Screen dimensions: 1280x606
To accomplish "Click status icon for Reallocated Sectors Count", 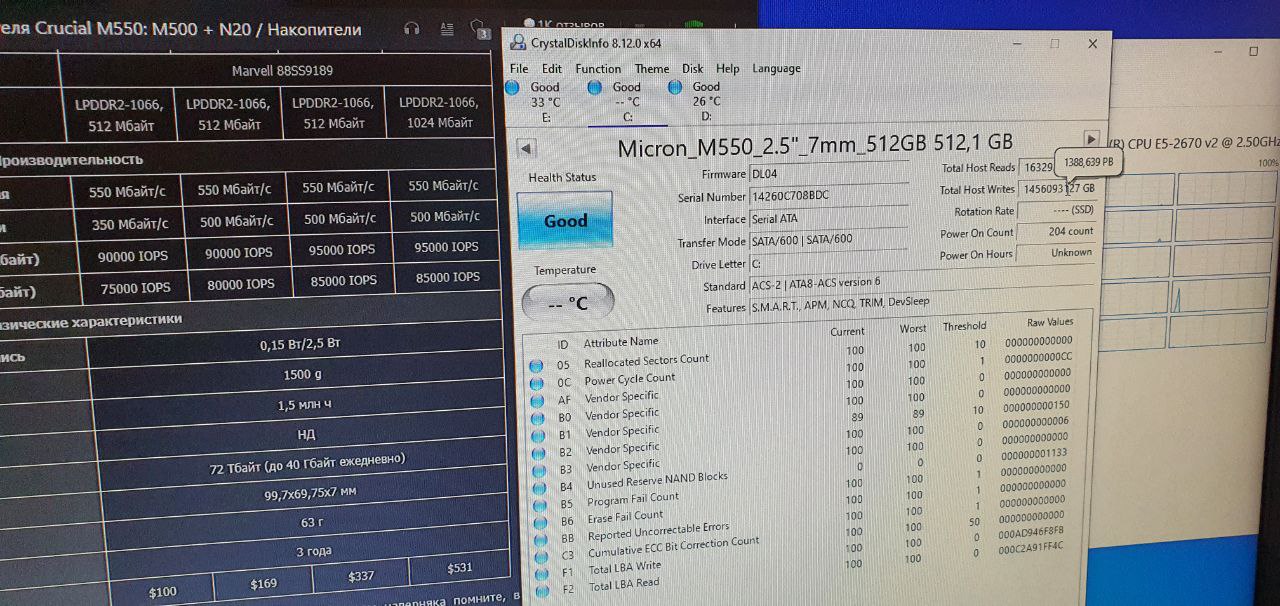I will [x=537, y=367].
